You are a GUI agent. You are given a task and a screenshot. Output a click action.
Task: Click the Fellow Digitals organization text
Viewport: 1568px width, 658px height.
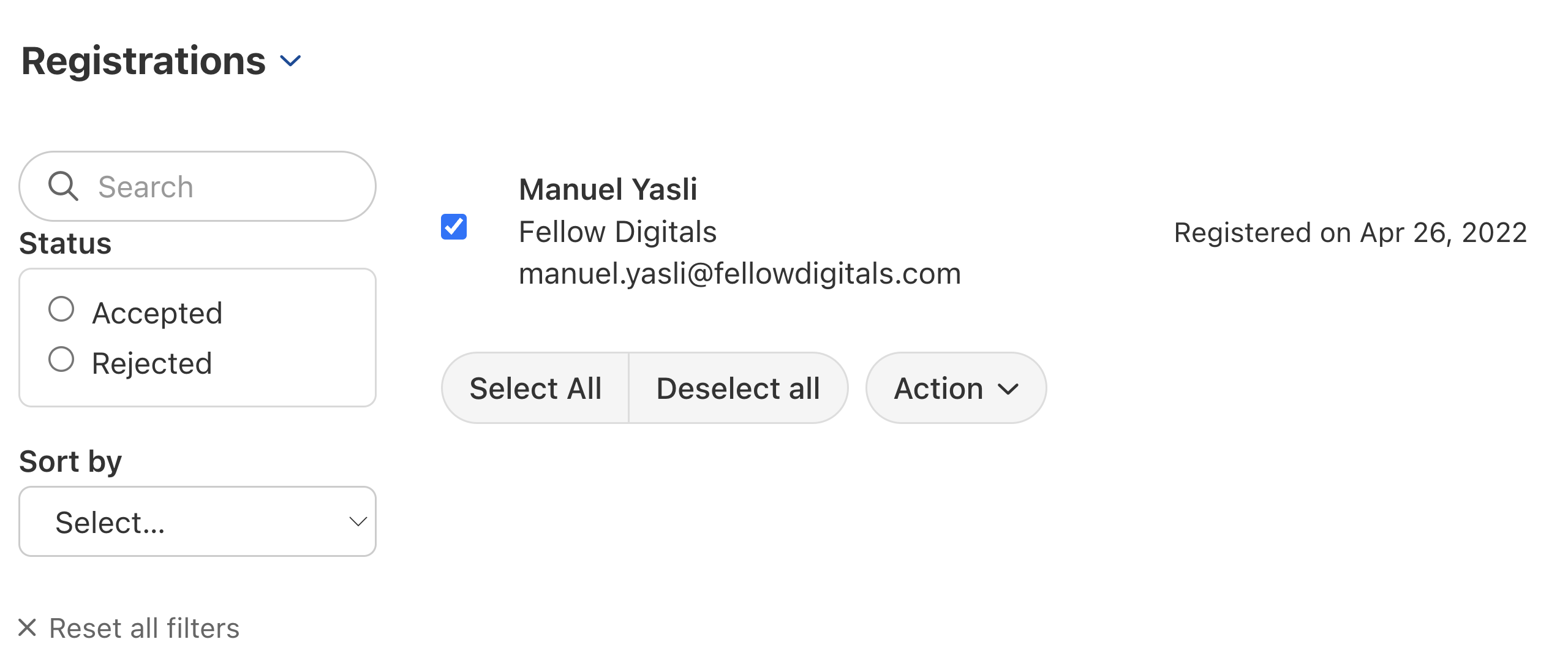[617, 232]
